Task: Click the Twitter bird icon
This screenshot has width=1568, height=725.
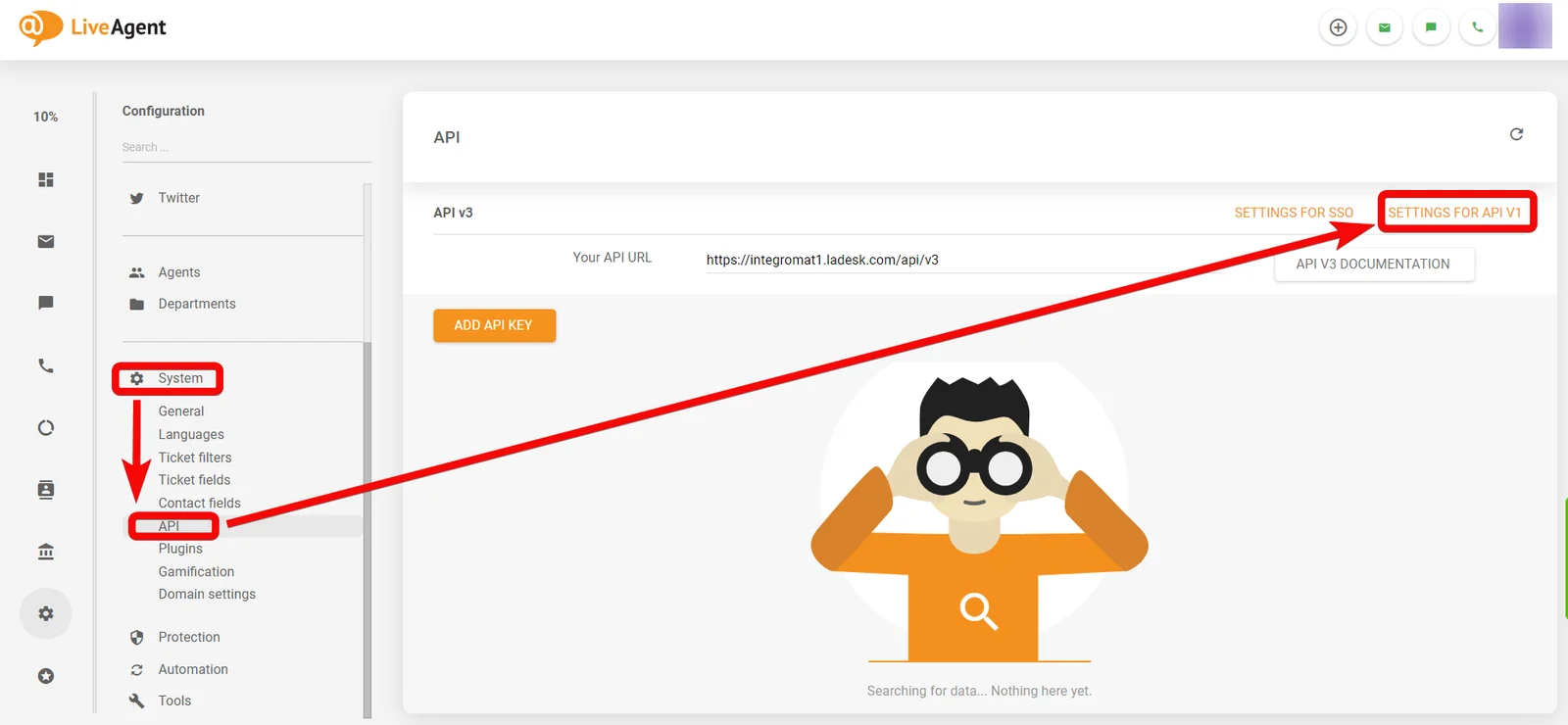Action: tap(137, 198)
